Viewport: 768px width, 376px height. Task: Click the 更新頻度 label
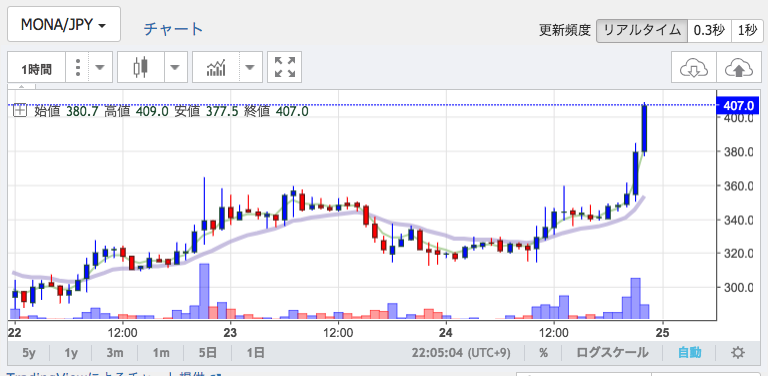point(565,30)
